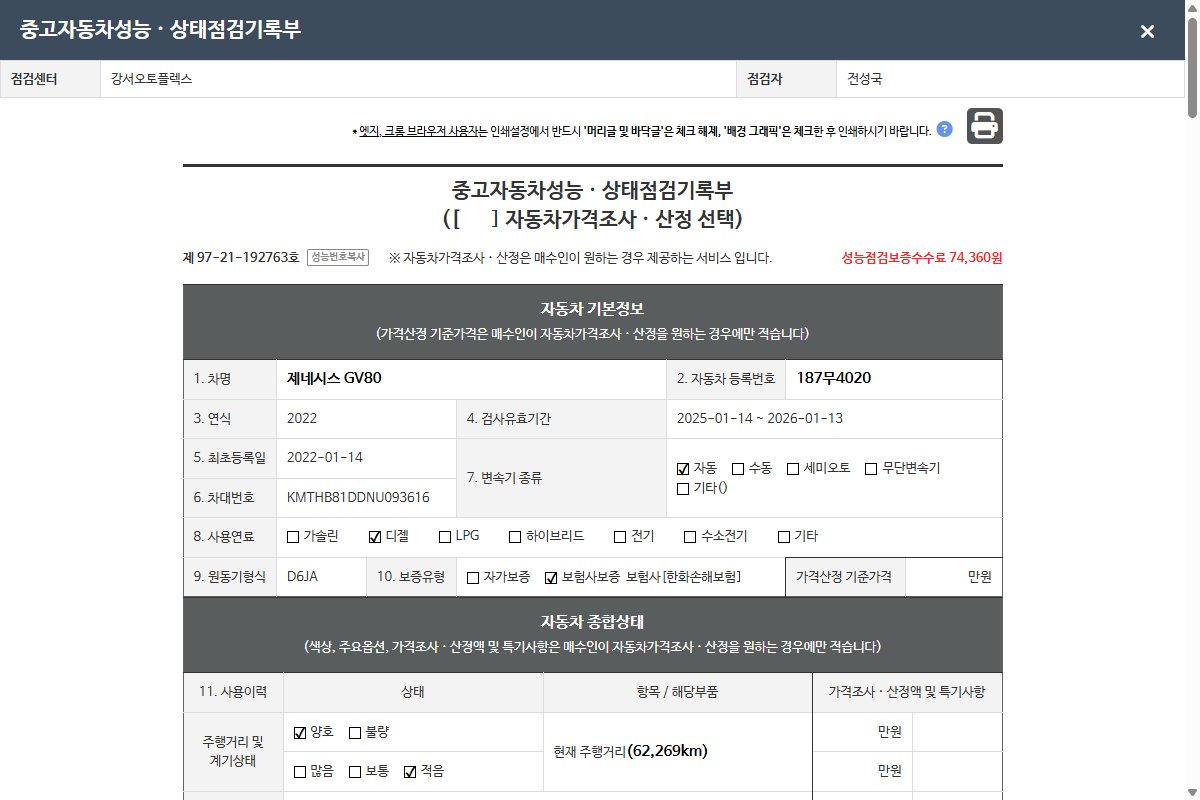
Task: Check the 수소전기 fuel checkbox
Action: pos(690,537)
